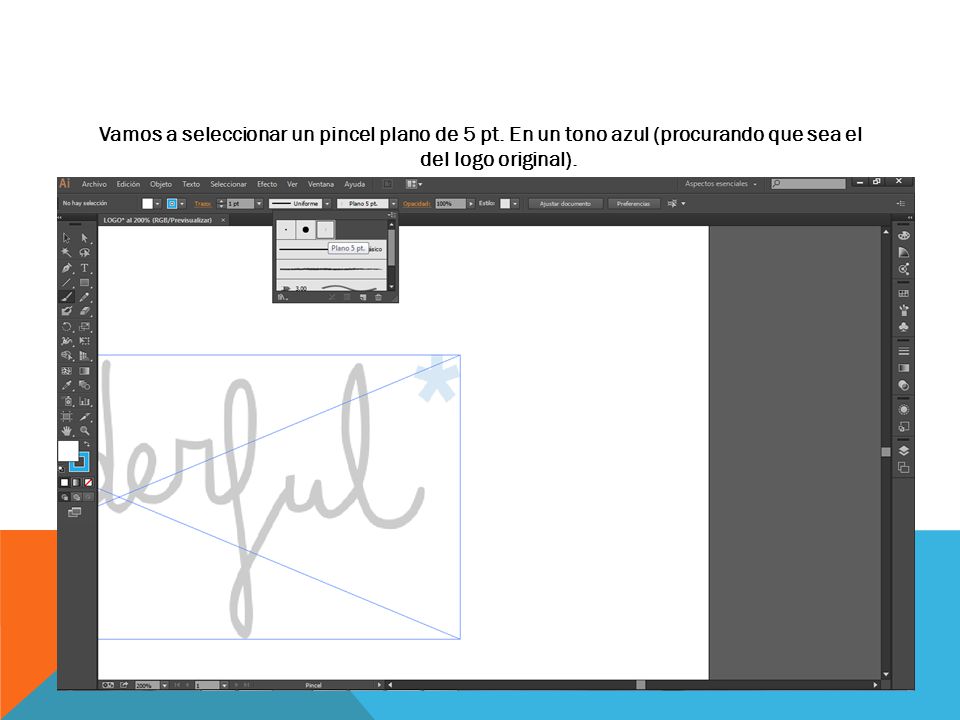Click the Preferencias button

(x=633, y=204)
